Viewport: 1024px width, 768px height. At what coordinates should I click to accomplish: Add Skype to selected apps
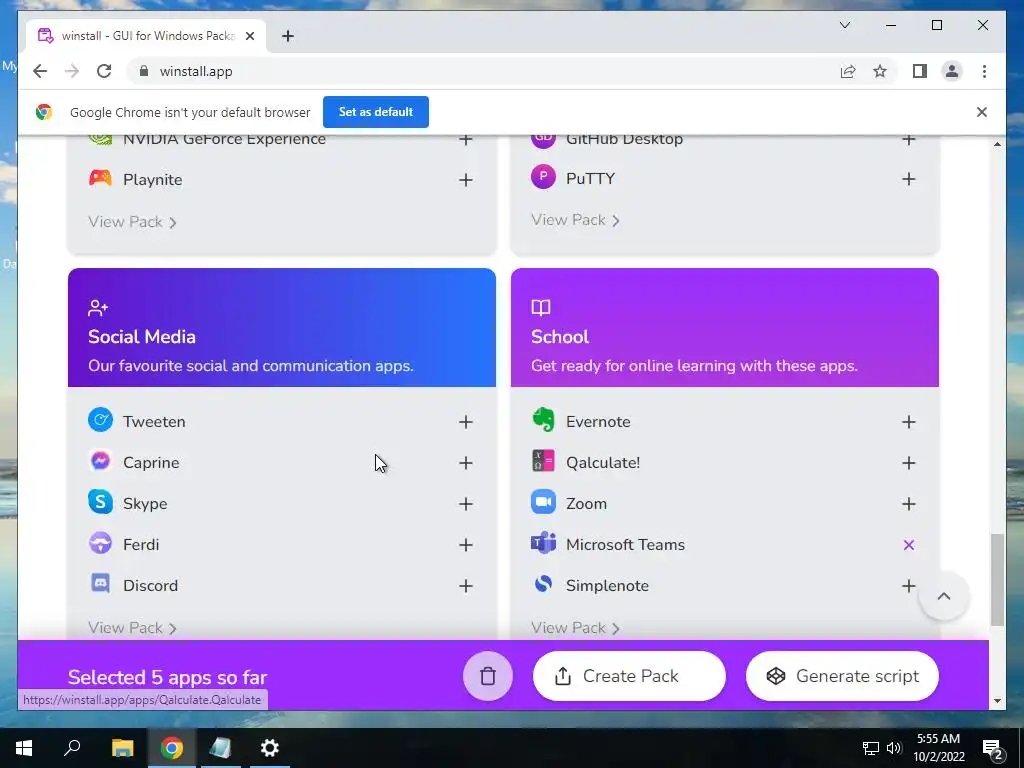click(466, 504)
